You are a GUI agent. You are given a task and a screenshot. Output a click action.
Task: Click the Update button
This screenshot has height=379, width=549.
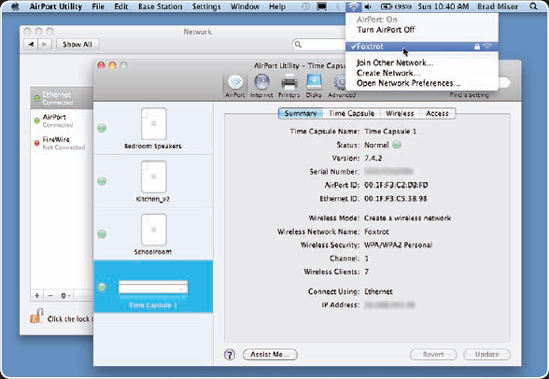487,354
